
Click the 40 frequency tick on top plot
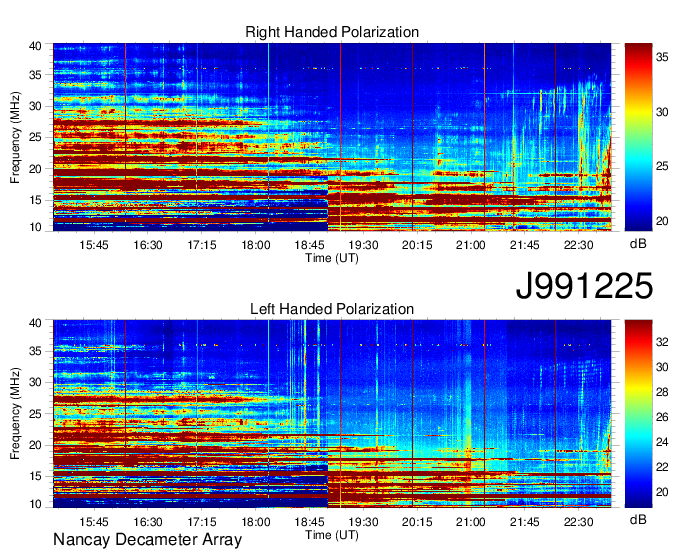(x=36, y=46)
